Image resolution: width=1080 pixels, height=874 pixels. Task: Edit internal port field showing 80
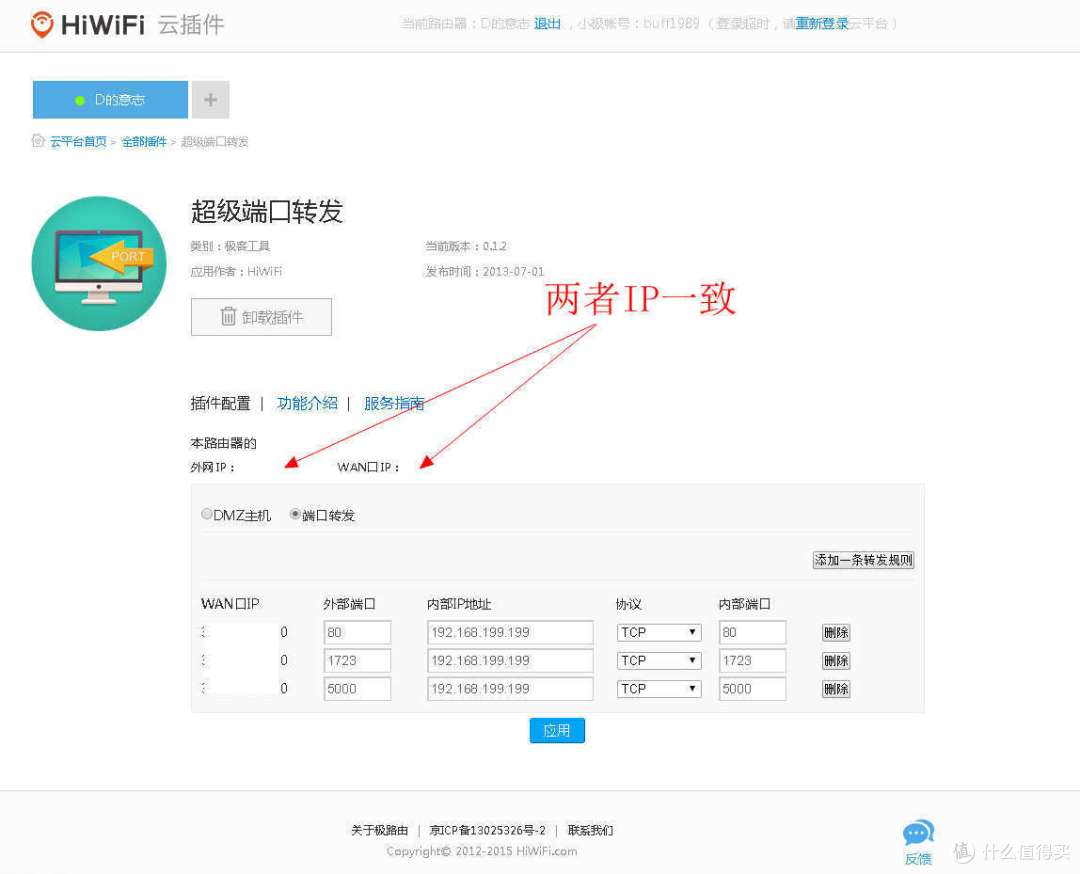click(x=752, y=632)
